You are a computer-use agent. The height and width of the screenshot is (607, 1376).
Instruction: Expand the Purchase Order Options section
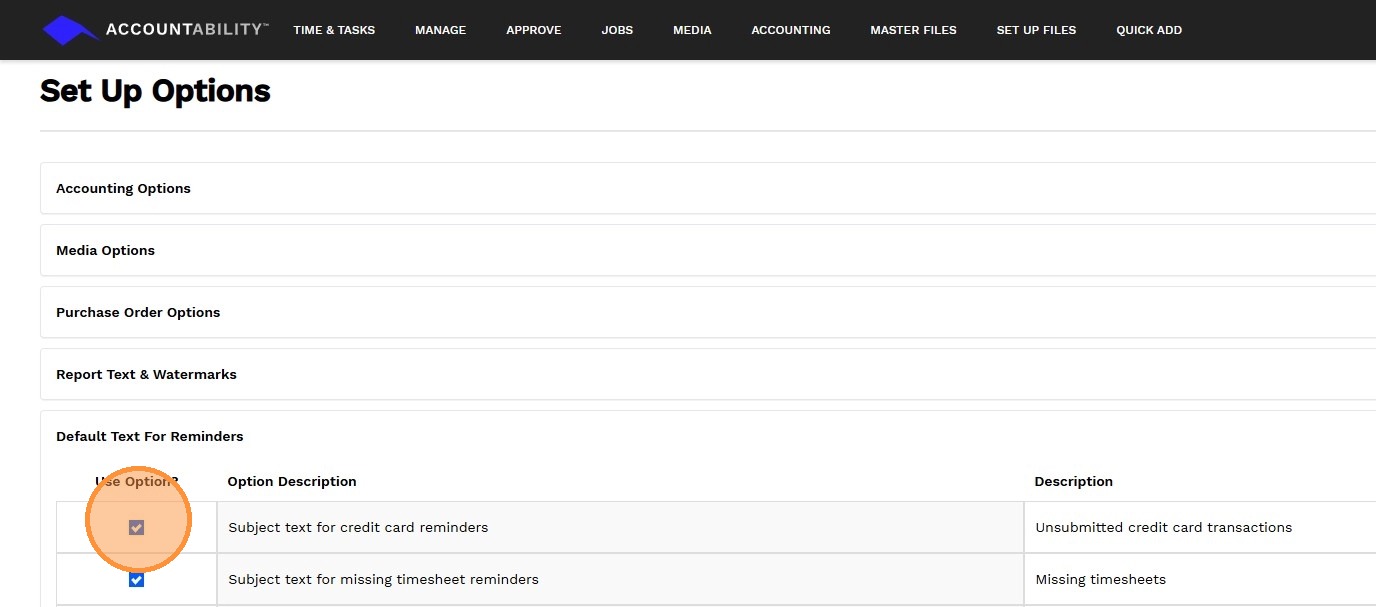coord(138,312)
